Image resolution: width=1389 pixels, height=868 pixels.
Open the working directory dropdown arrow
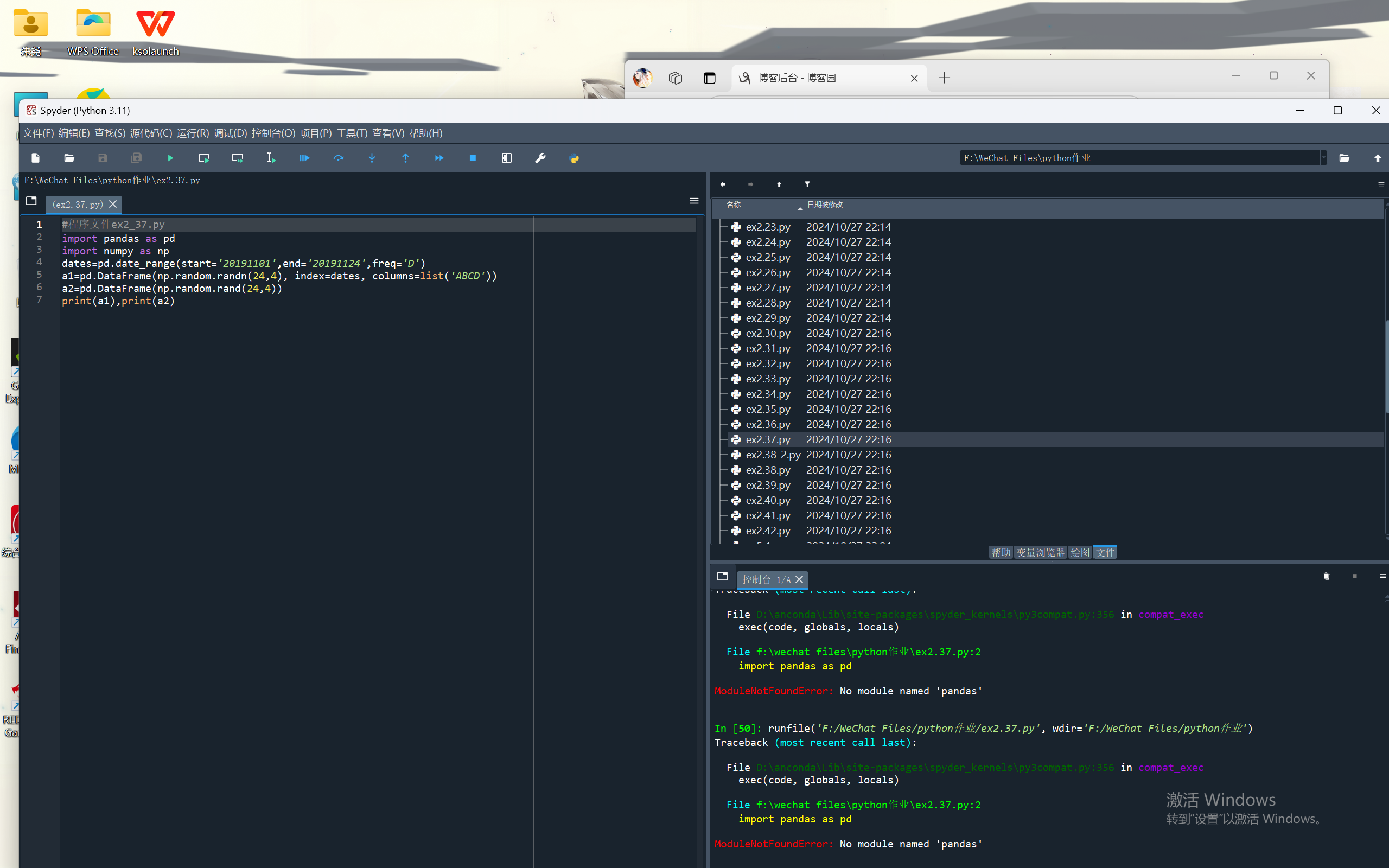[x=1323, y=158]
